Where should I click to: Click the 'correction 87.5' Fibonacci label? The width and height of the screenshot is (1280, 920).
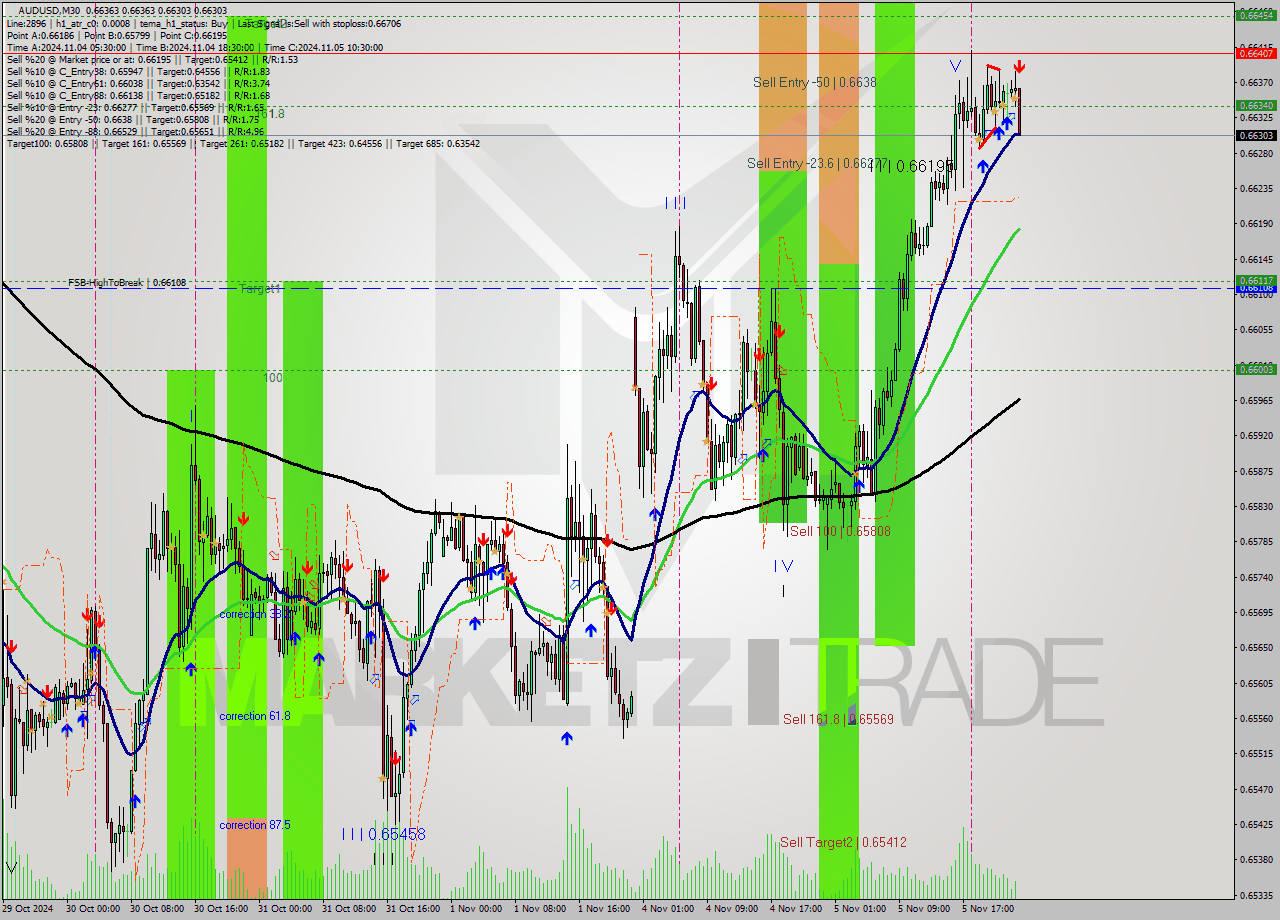(255, 825)
